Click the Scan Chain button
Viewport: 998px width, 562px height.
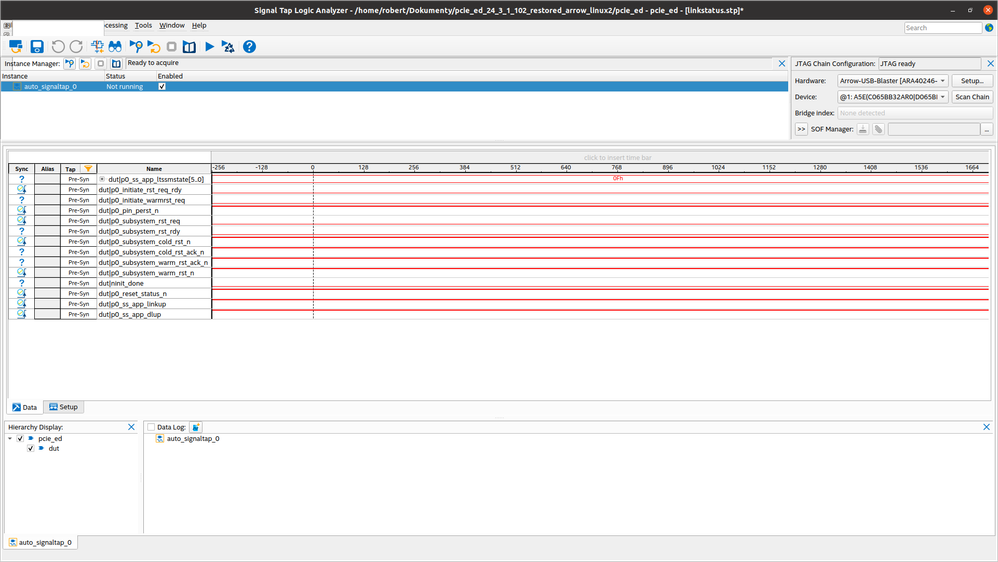(x=972, y=97)
